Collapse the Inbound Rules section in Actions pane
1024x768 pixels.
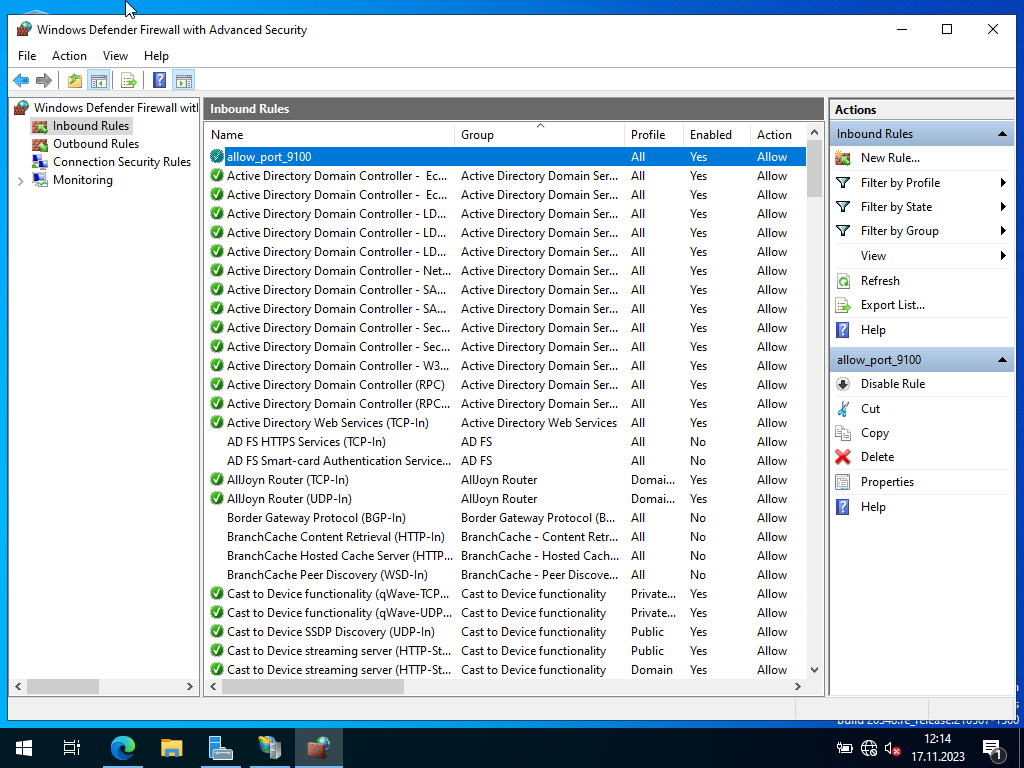coord(1002,134)
